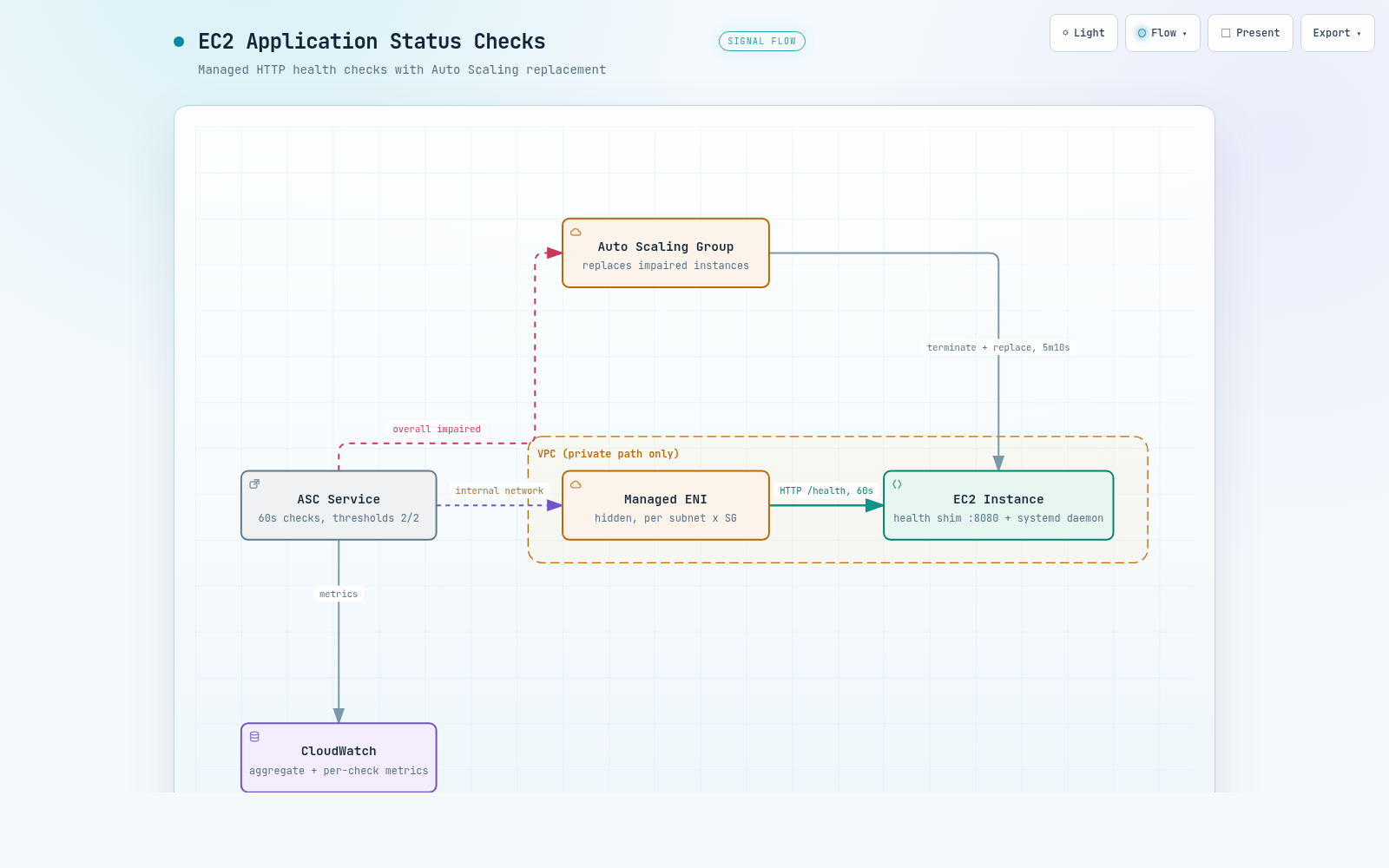Click the external-link icon on ASC Service node
Viewport: 1389px width, 868px height.
pos(254,484)
